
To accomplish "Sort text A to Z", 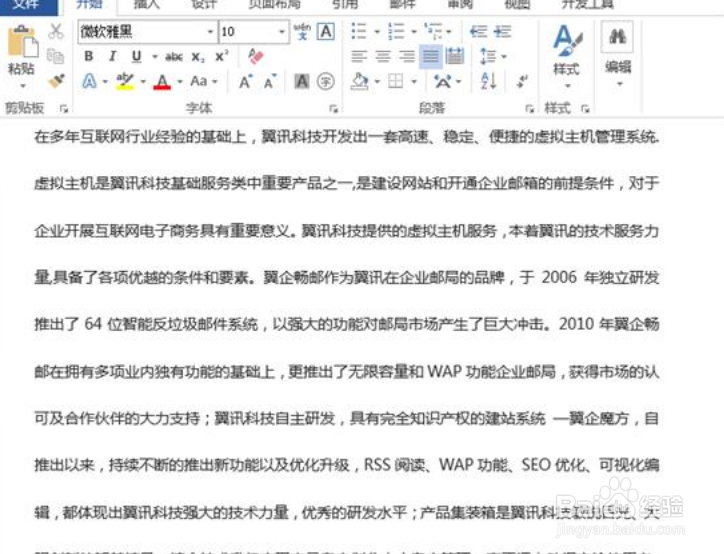I will 489,81.
